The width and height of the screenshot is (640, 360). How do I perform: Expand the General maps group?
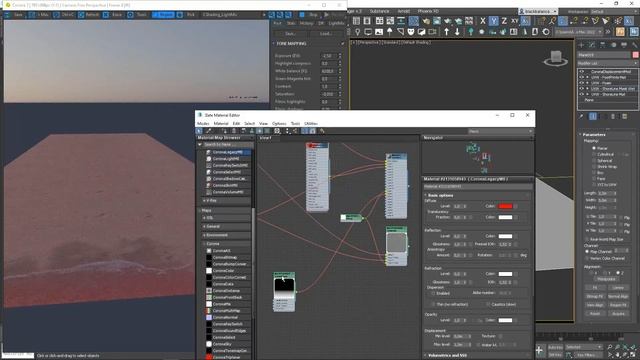[x=227, y=226]
